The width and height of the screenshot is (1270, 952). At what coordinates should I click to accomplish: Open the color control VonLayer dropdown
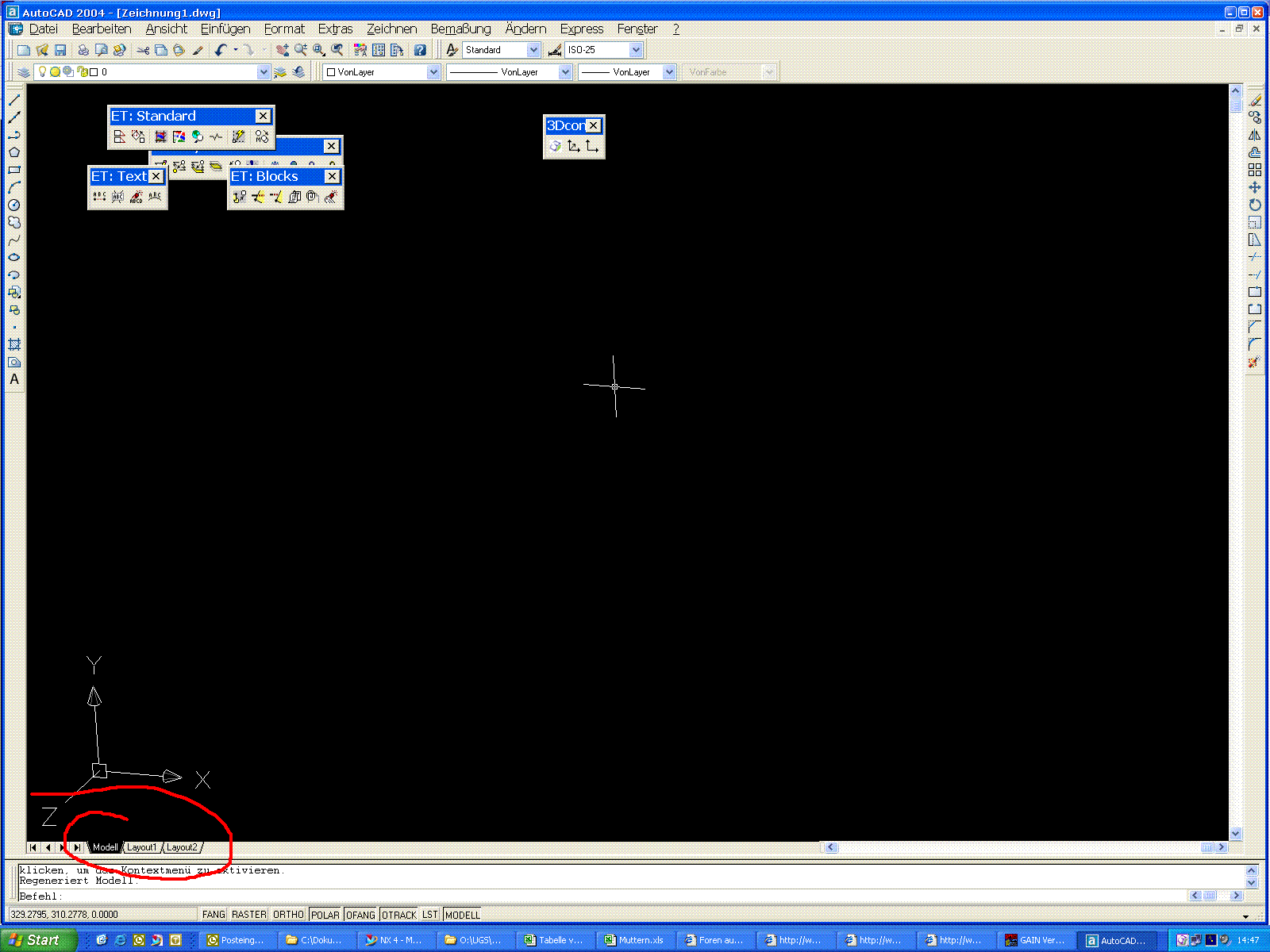point(433,72)
